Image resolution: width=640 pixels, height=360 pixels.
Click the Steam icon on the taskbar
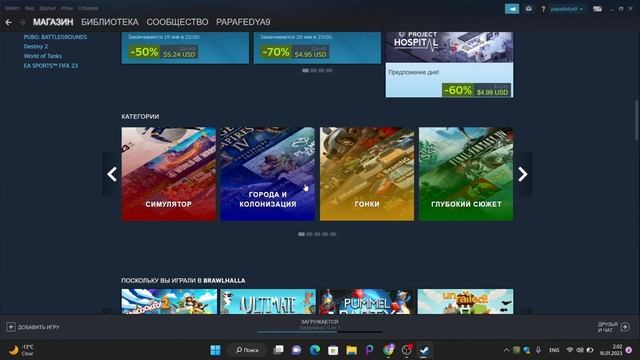pos(424,350)
